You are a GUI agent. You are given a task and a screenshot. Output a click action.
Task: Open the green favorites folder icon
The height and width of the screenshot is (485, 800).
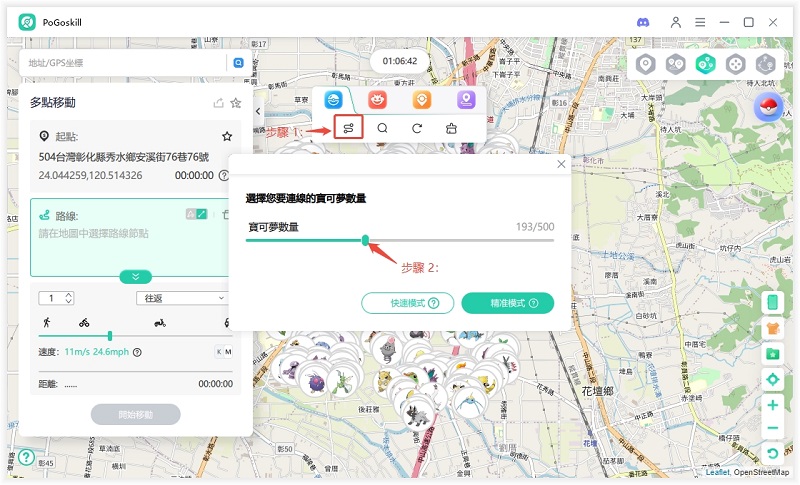[x=772, y=353]
